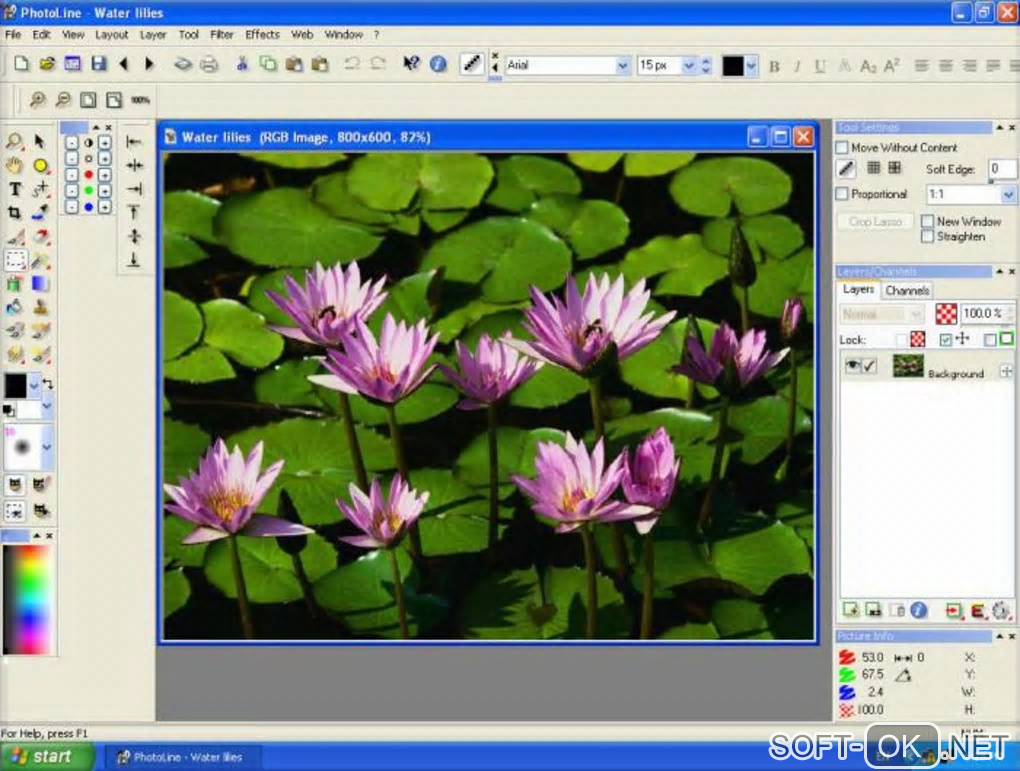Check the Straighten option
Viewport: 1020px width, 771px height.
click(928, 236)
